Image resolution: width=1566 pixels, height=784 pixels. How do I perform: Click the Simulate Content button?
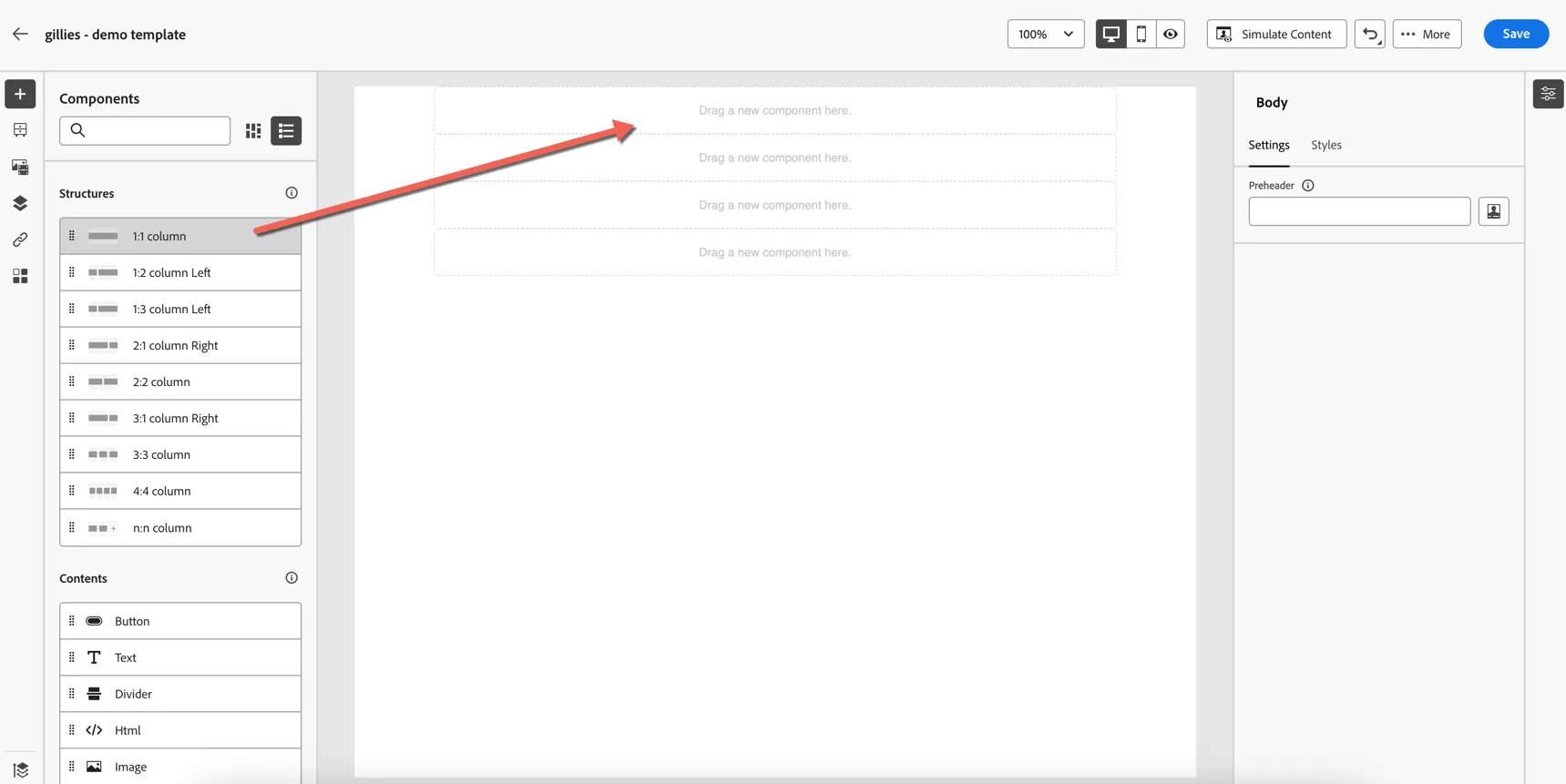[x=1277, y=34]
